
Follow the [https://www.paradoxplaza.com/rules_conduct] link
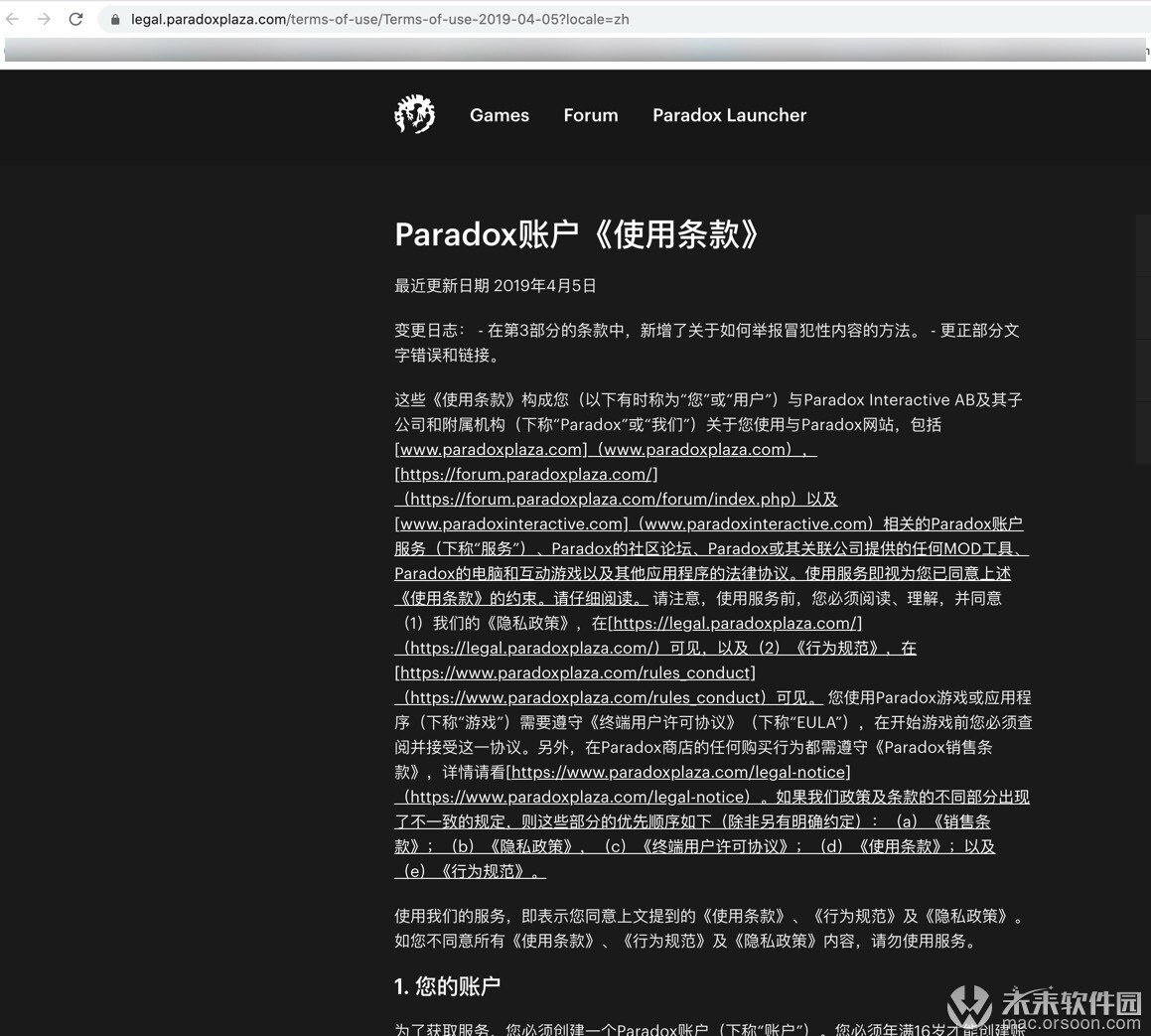click(x=575, y=672)
